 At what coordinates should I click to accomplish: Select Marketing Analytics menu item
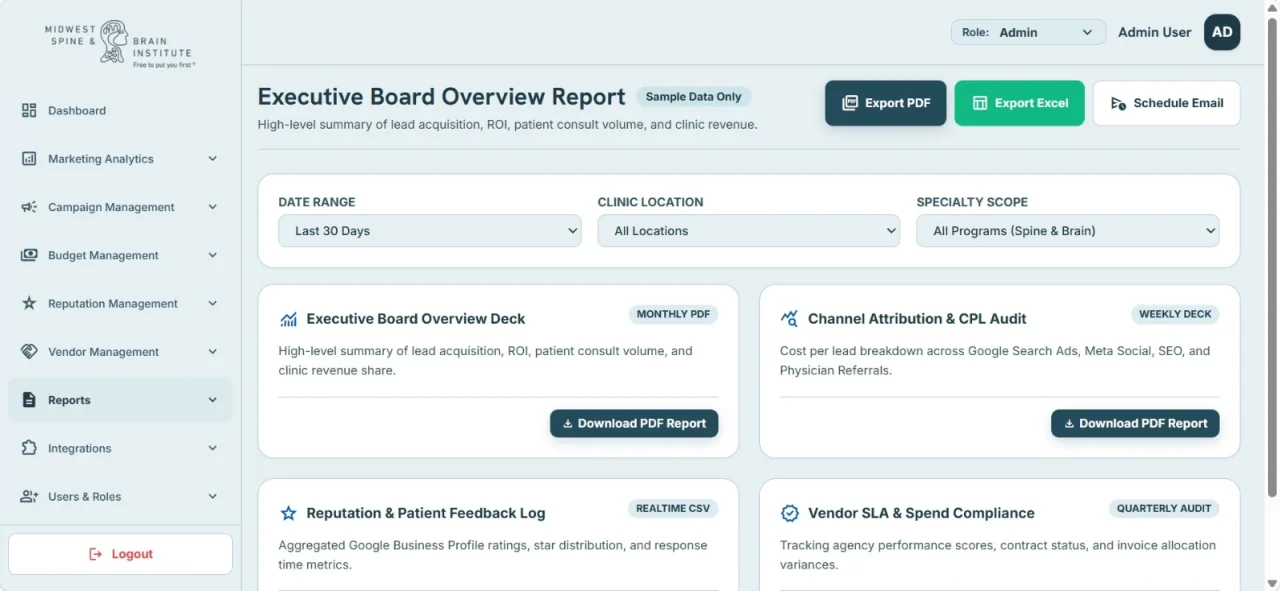point(120,159)
